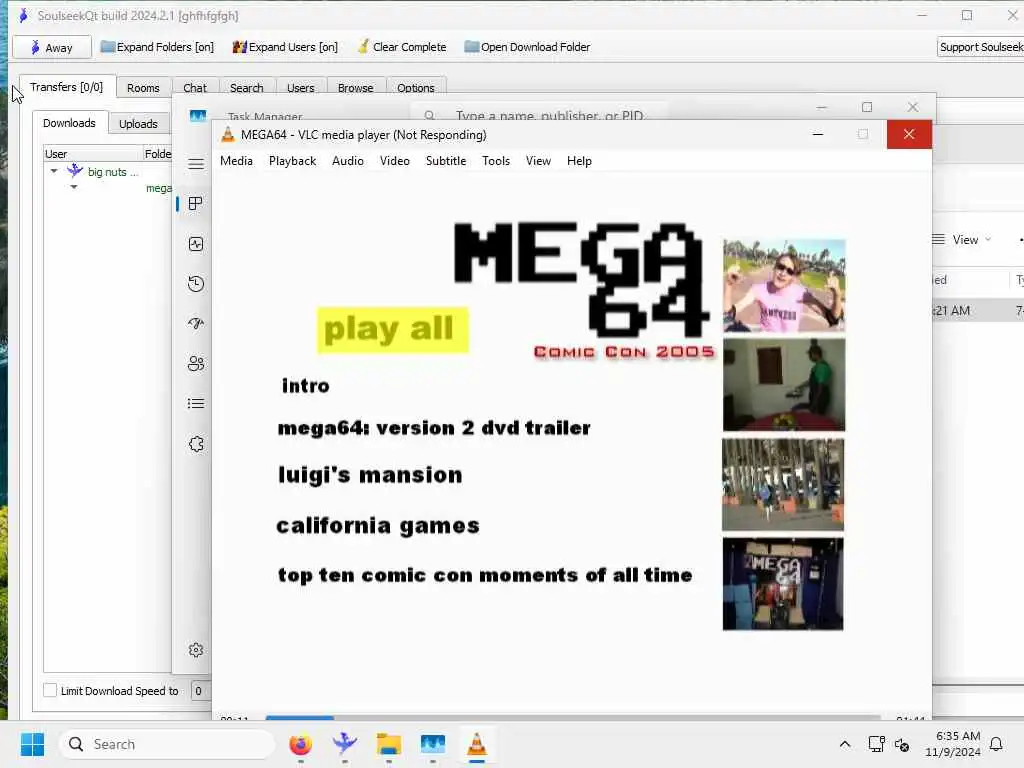The width and height of the screenshot is (1024, 768).
Task: Open Task Manager Startup apps icon
Action: pos(196,323)
